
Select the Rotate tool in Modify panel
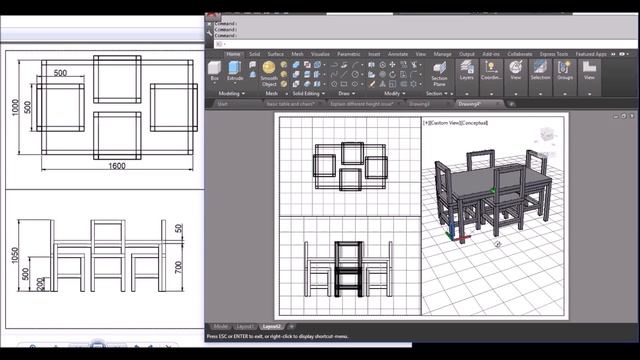click(x=393, y=74)
